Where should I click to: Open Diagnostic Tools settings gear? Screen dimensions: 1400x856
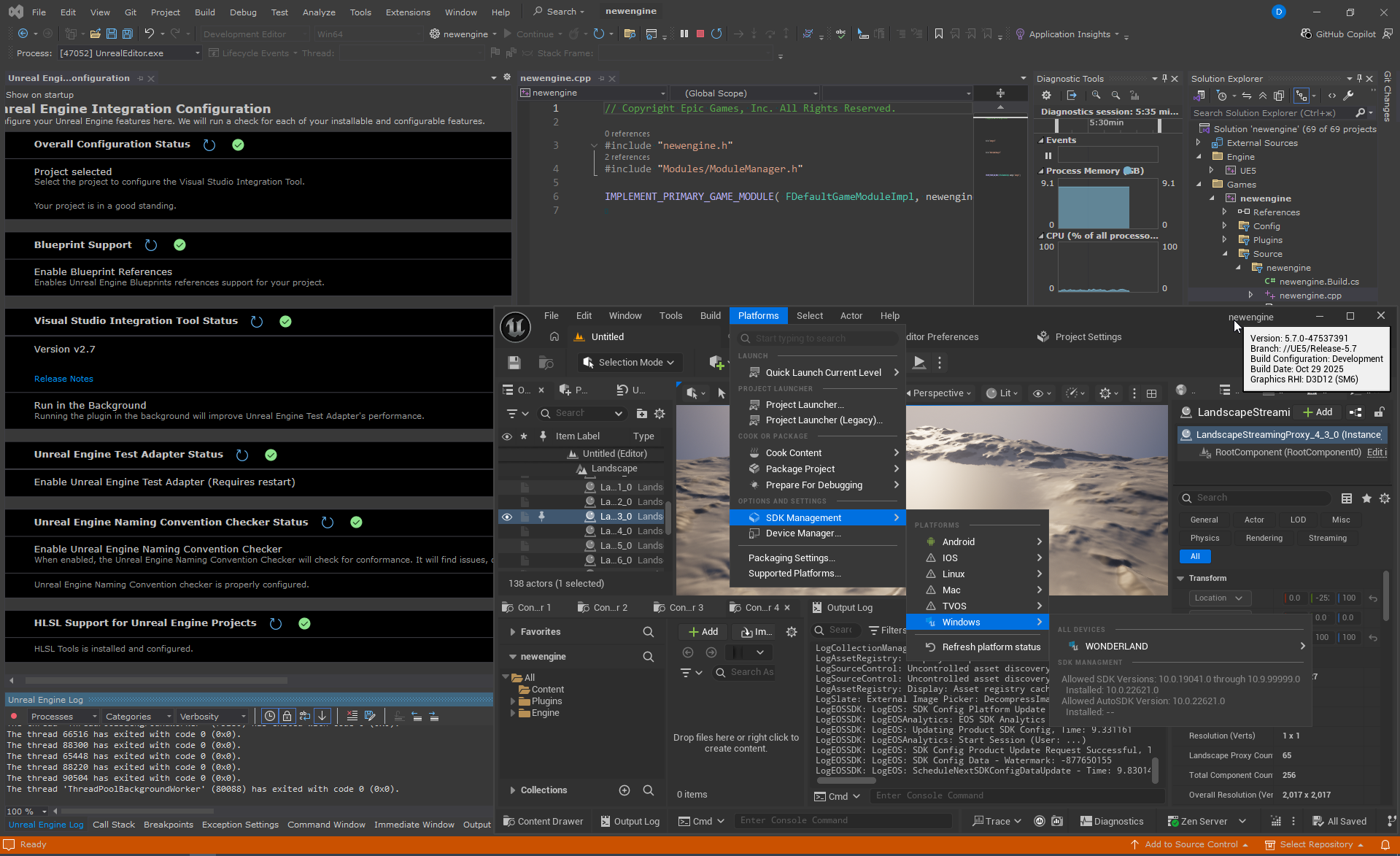click(1046, 96)
